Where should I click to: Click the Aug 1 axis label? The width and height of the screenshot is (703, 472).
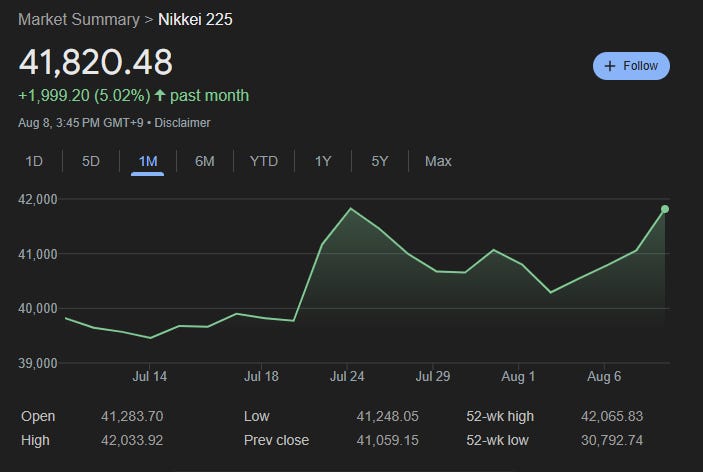pos(518,377)
